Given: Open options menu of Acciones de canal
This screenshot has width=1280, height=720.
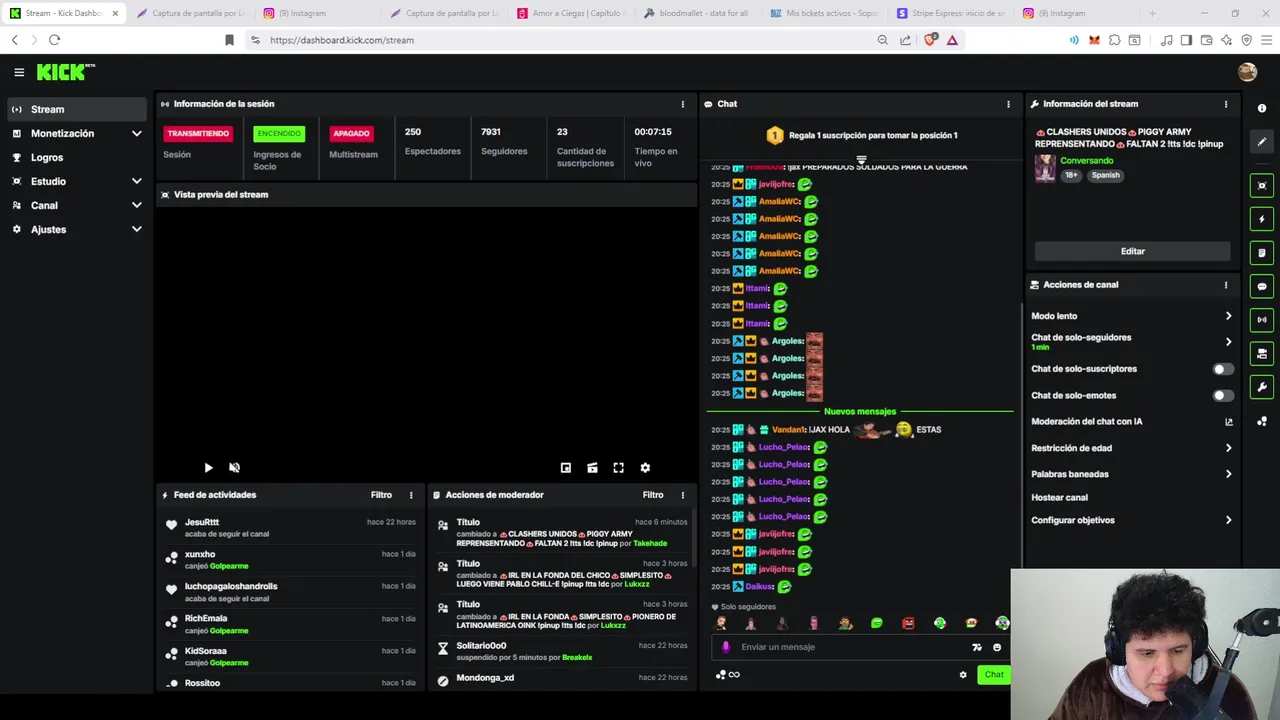Looking at the screenshot, I should click(x=1226, y=285).
